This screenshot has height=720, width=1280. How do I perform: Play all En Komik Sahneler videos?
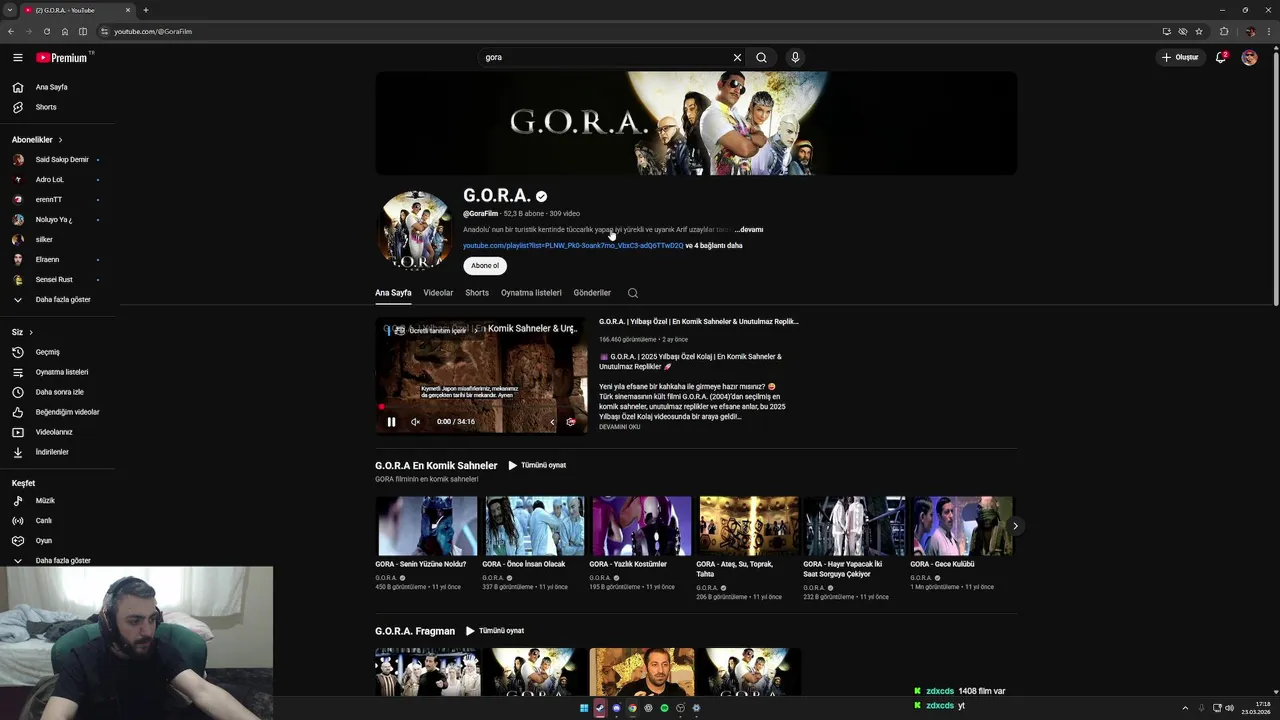pyautogui.click(x=537, y=465)
